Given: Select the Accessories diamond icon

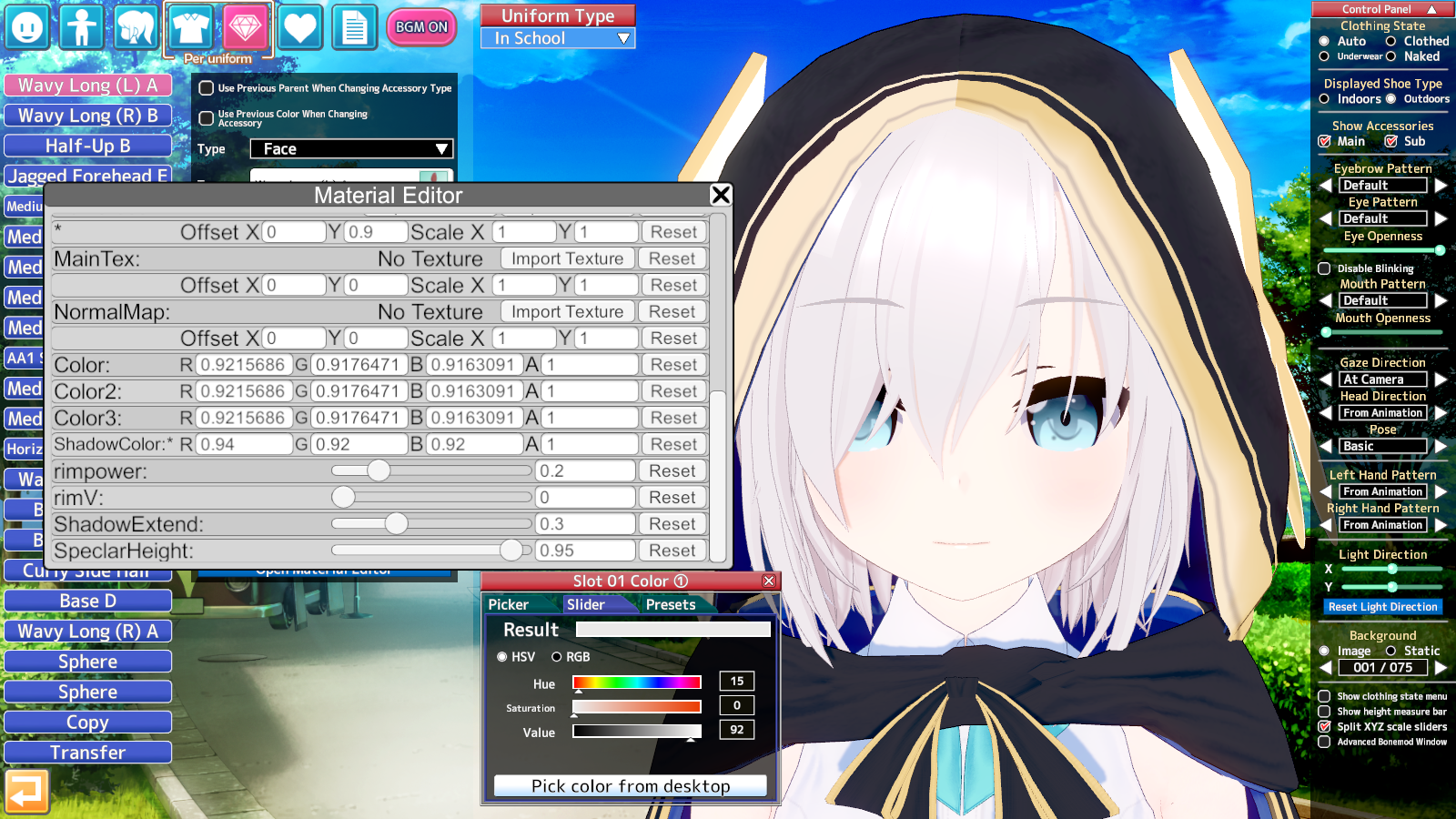Looking at the screenshot, I should click(245, 27).
